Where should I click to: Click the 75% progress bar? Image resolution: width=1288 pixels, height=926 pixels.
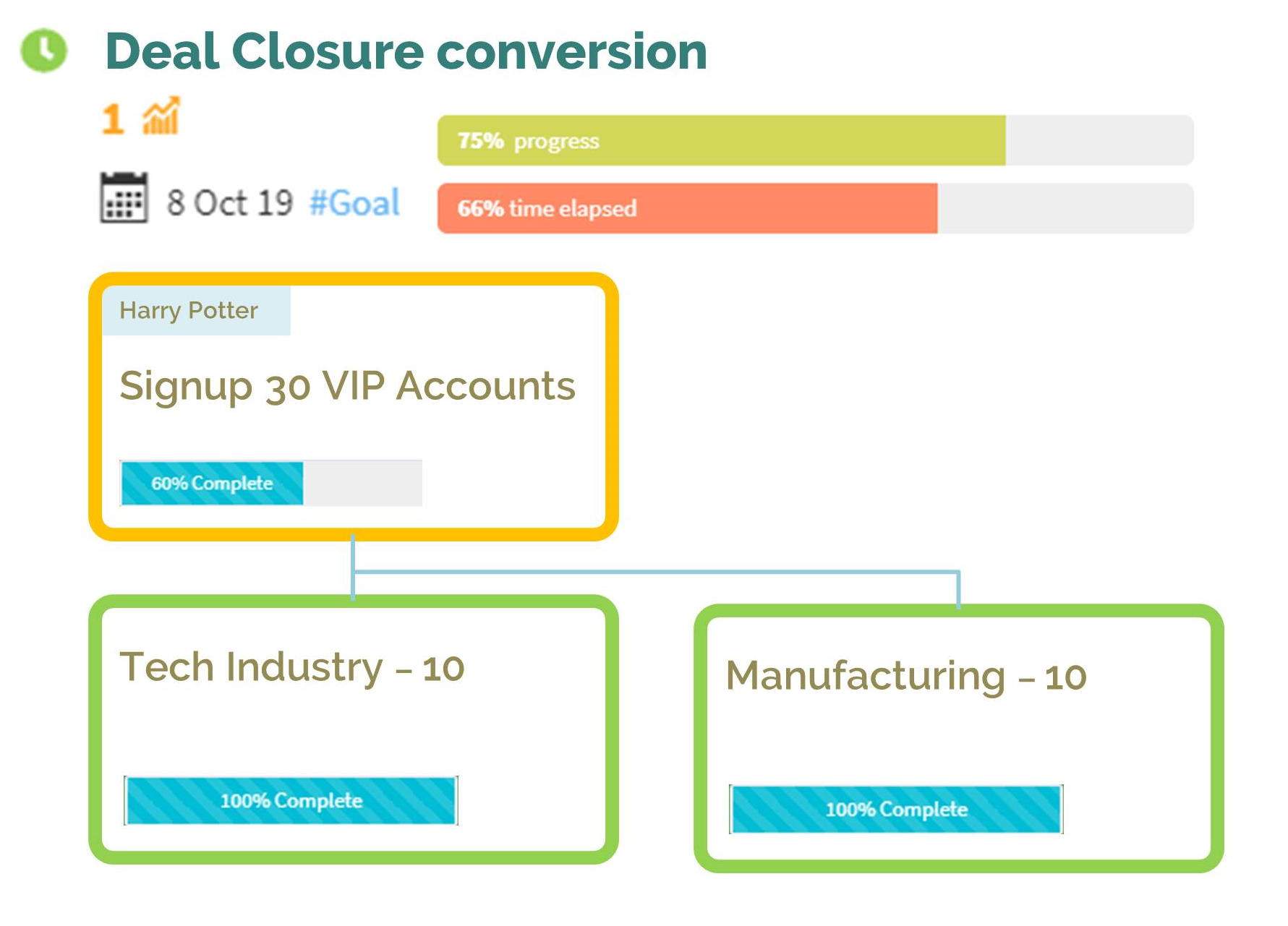tap(815, 140)
